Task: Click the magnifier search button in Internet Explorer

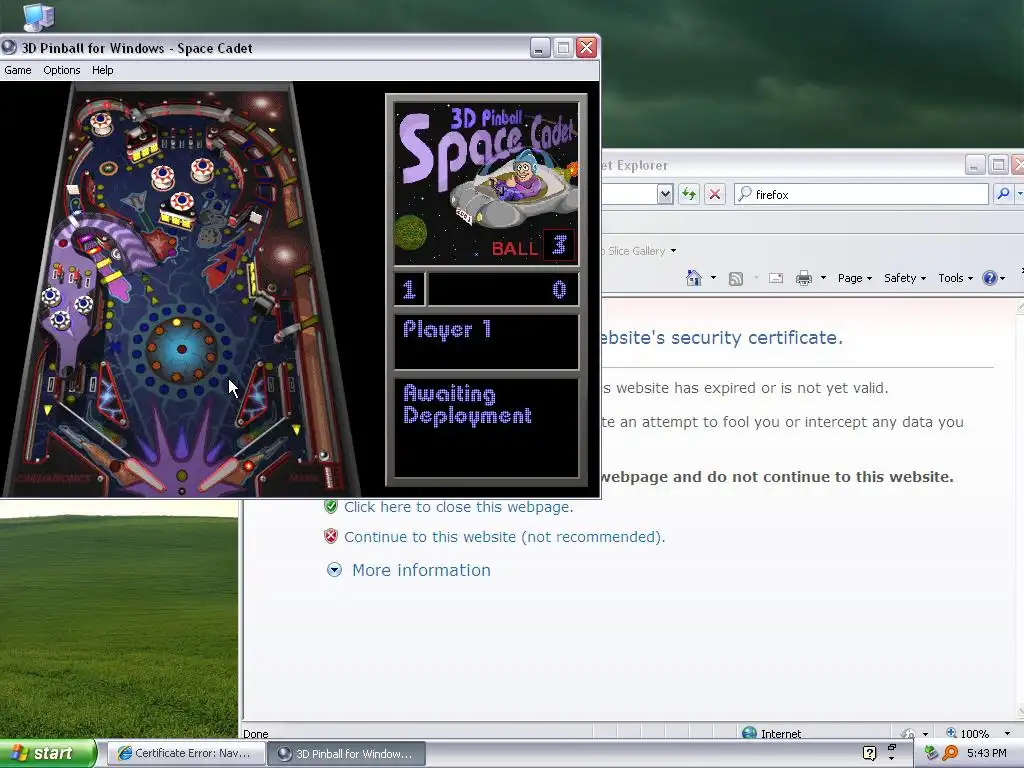Action: tap(1004, 194)
